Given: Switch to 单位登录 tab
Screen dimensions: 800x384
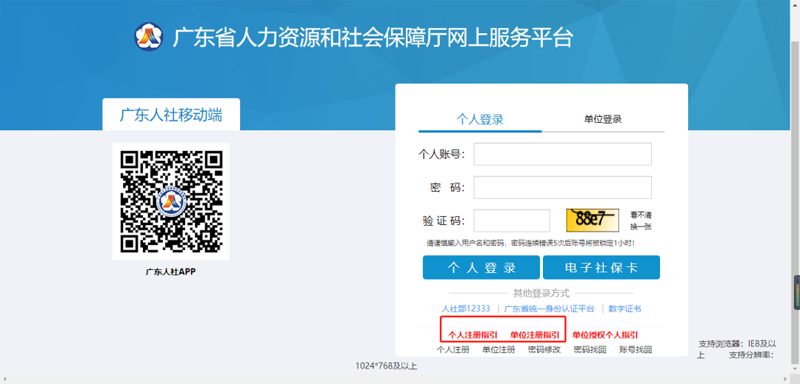Looking at the screenshot, I should pyautogui.click(x=603, y=119).
